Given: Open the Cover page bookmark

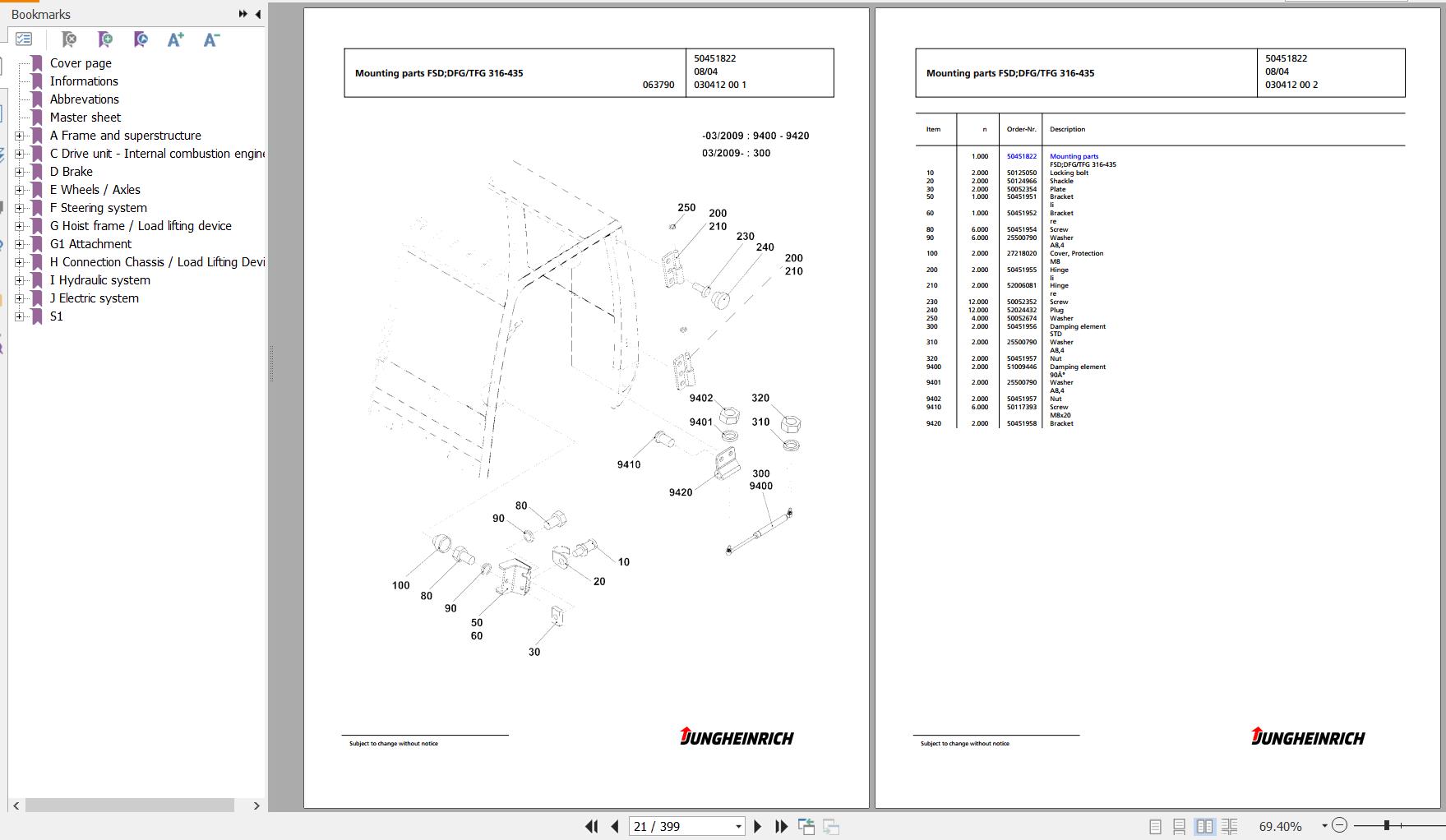Looking at the screenshot, I should pos(81,63).
